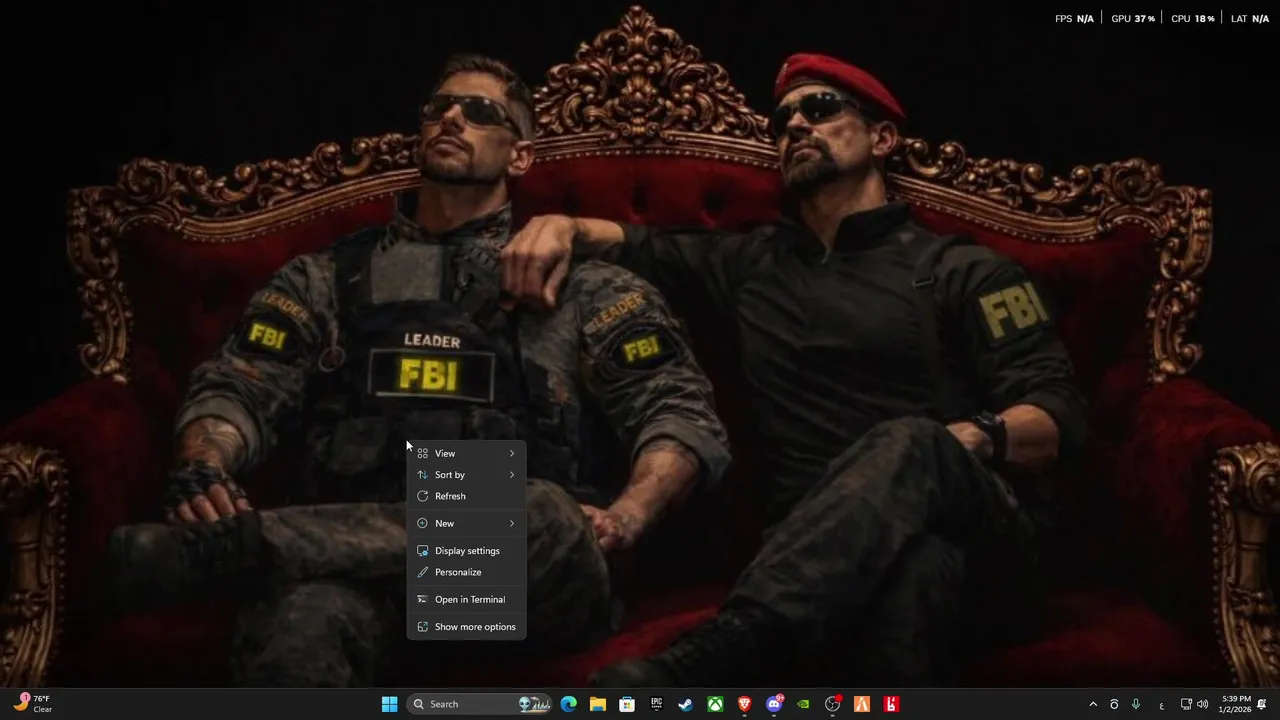Click the taskbar Search box

click(x=481, y=704)
